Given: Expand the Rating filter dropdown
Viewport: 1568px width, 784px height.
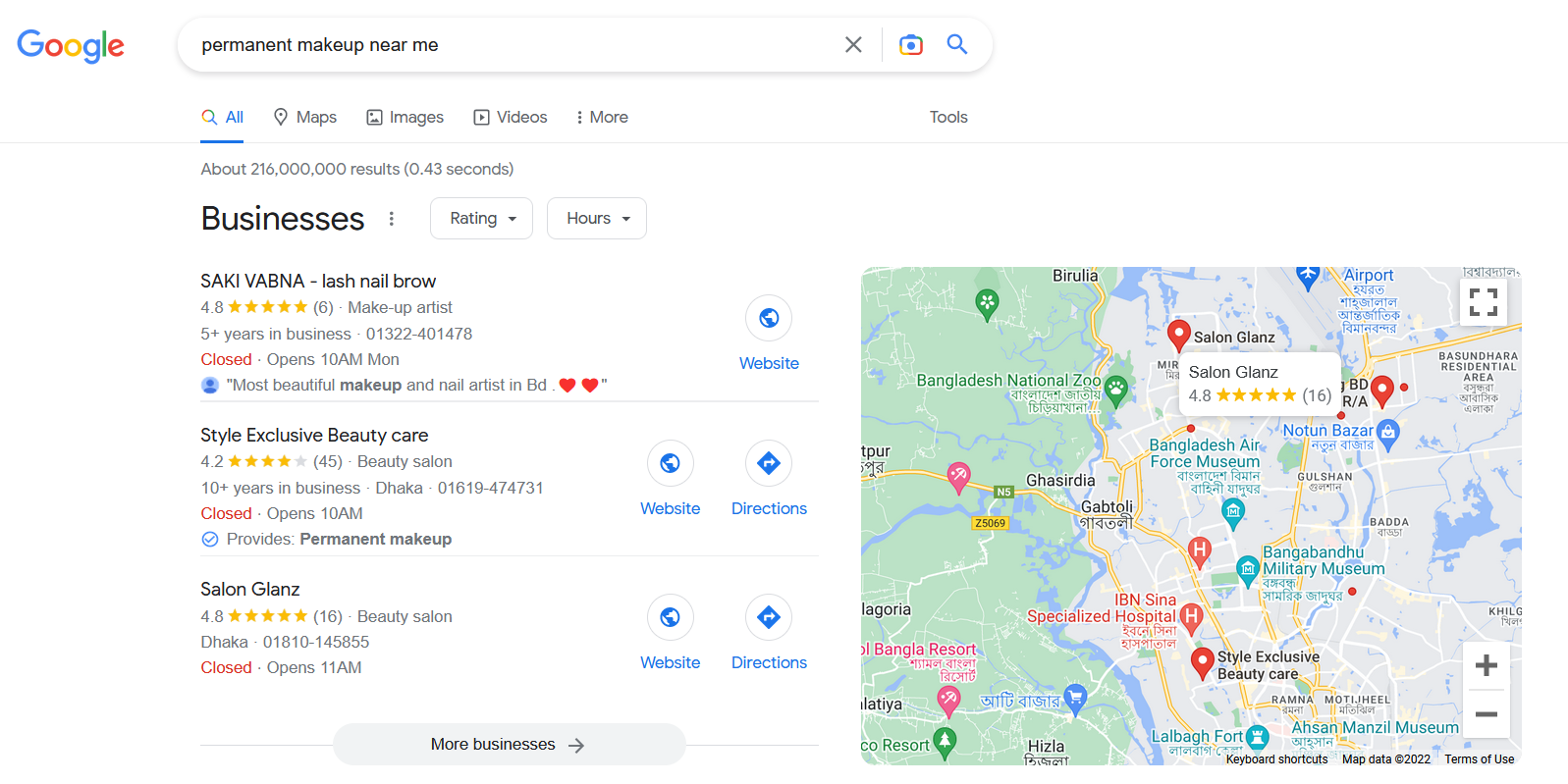Looking at the screenshot, I should click(x=481, y=218).
